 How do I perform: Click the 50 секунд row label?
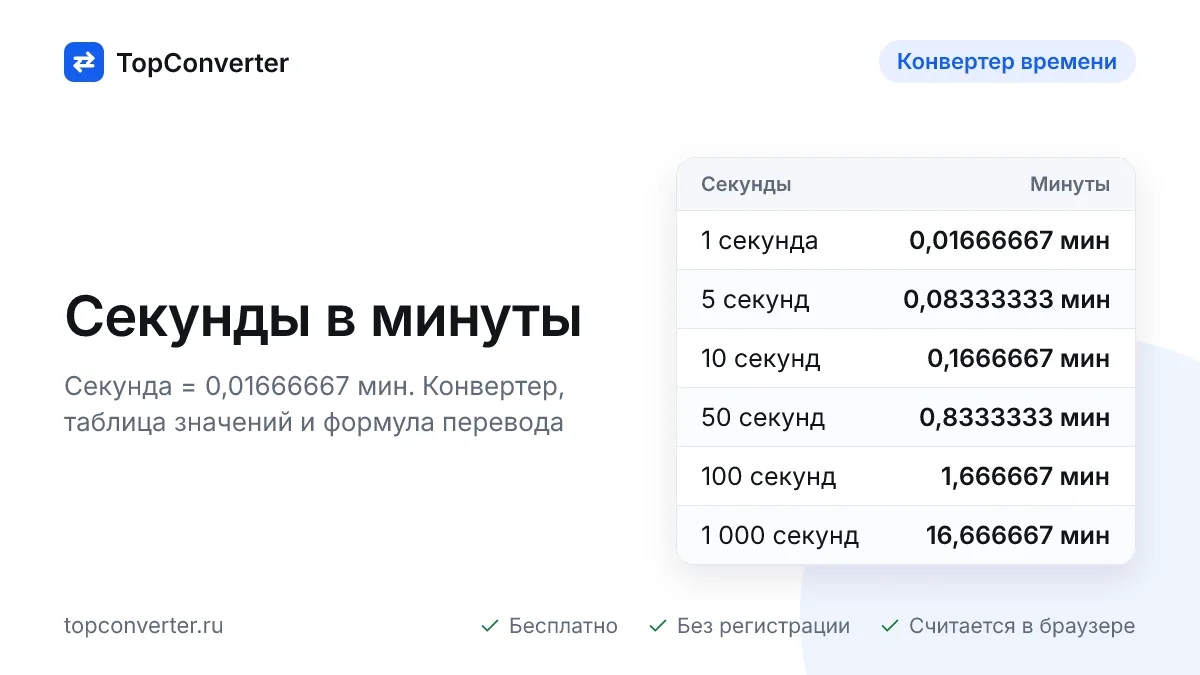point(763,417)
